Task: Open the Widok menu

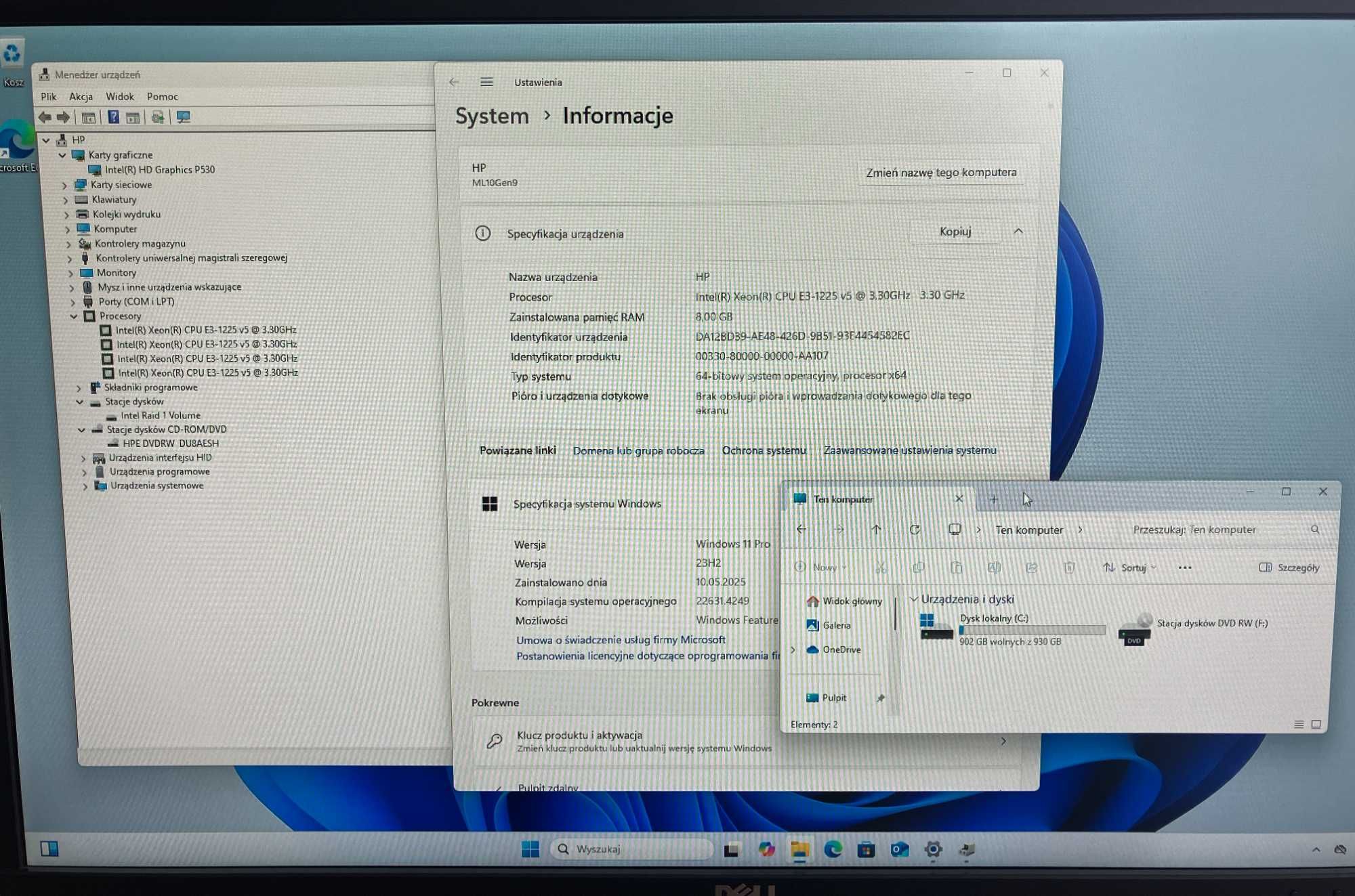Action: pyautogui.click(x=120, y=97)
